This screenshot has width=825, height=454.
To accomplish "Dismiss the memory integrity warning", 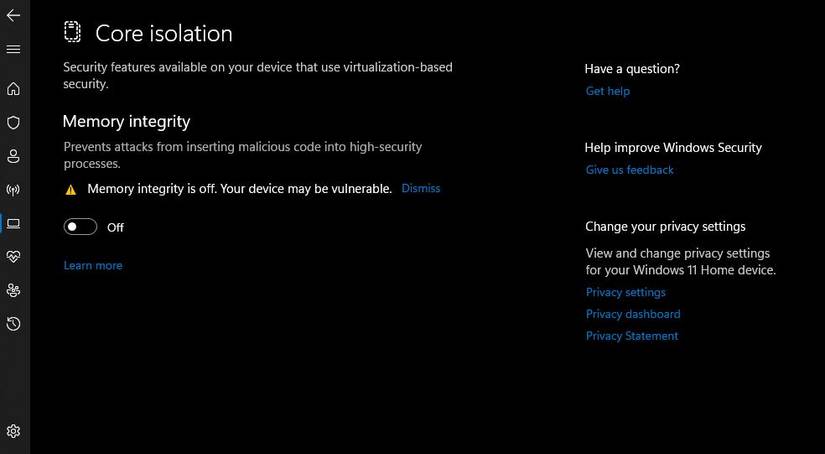I will (420, 188).
